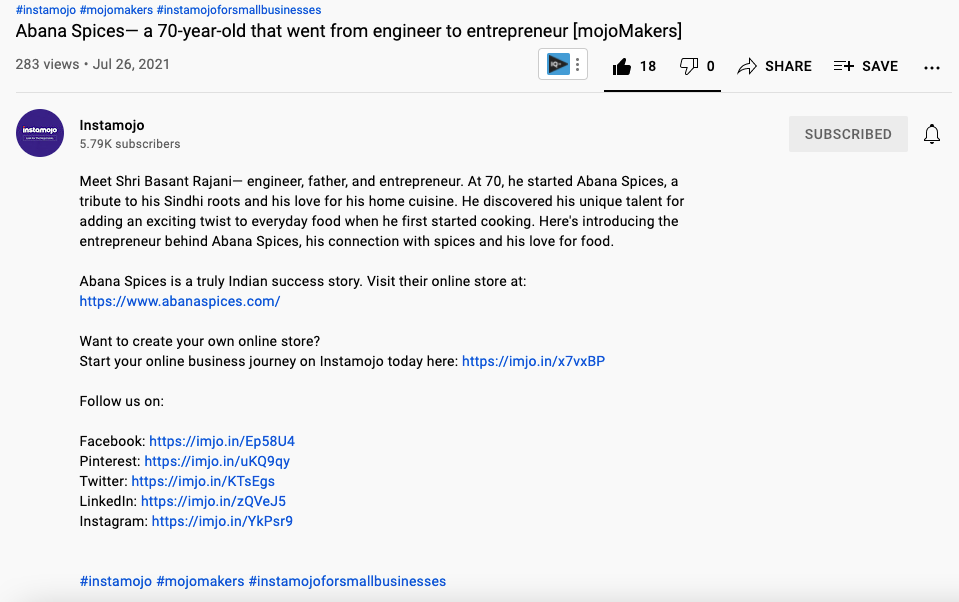Toggle the notification bell for Instamojo
959x602 pixels.
[x=931, y=134]
